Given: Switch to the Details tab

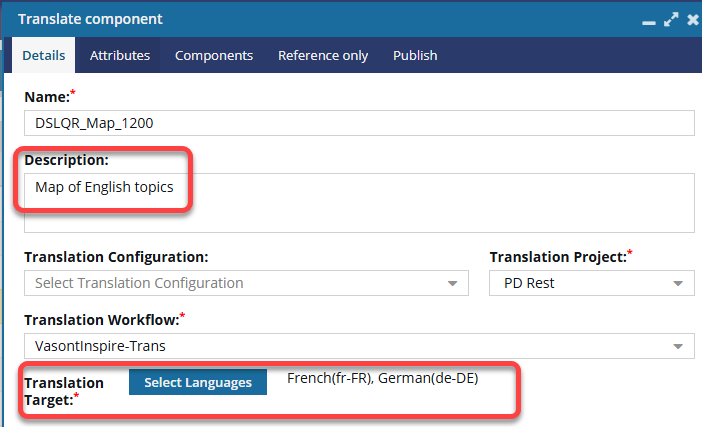Looking at the screenshot, I should click(44, 56).
